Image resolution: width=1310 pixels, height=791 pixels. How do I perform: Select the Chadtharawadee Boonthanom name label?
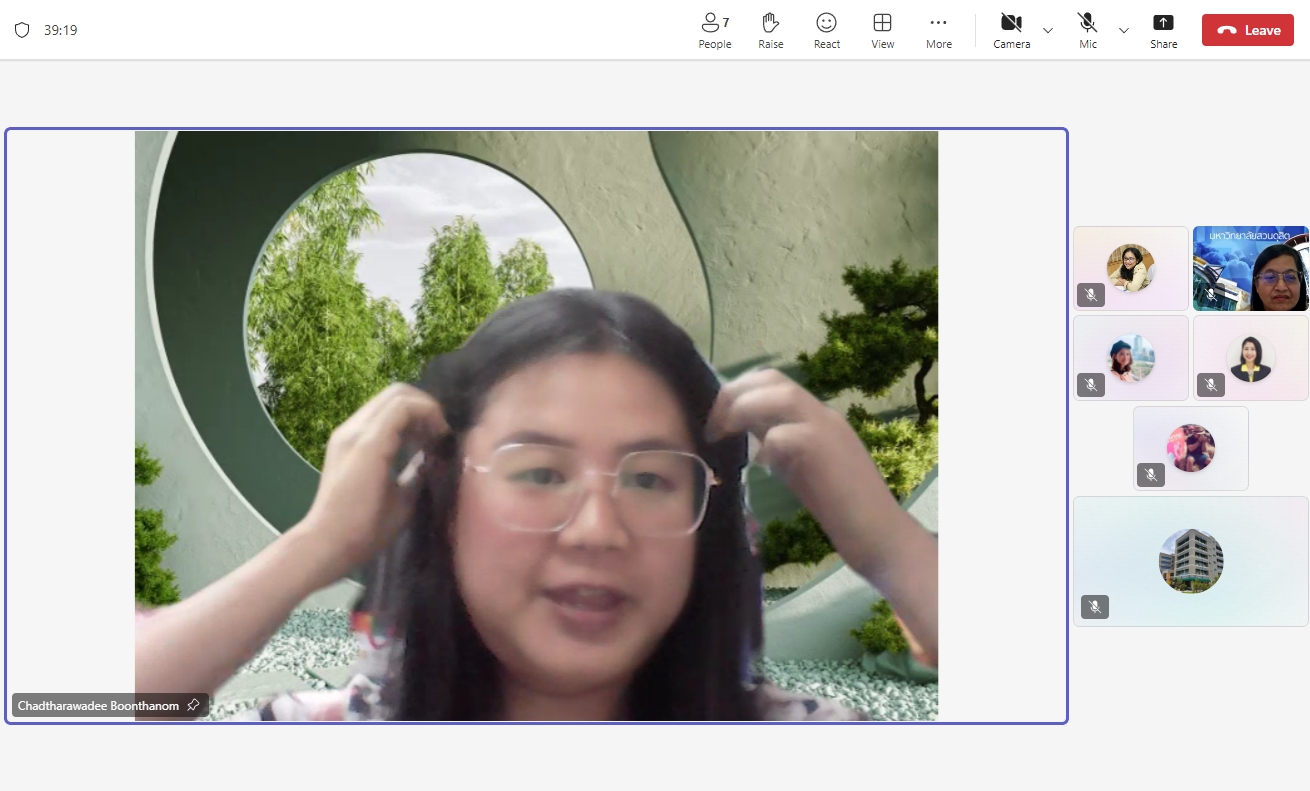click(98, 705)
